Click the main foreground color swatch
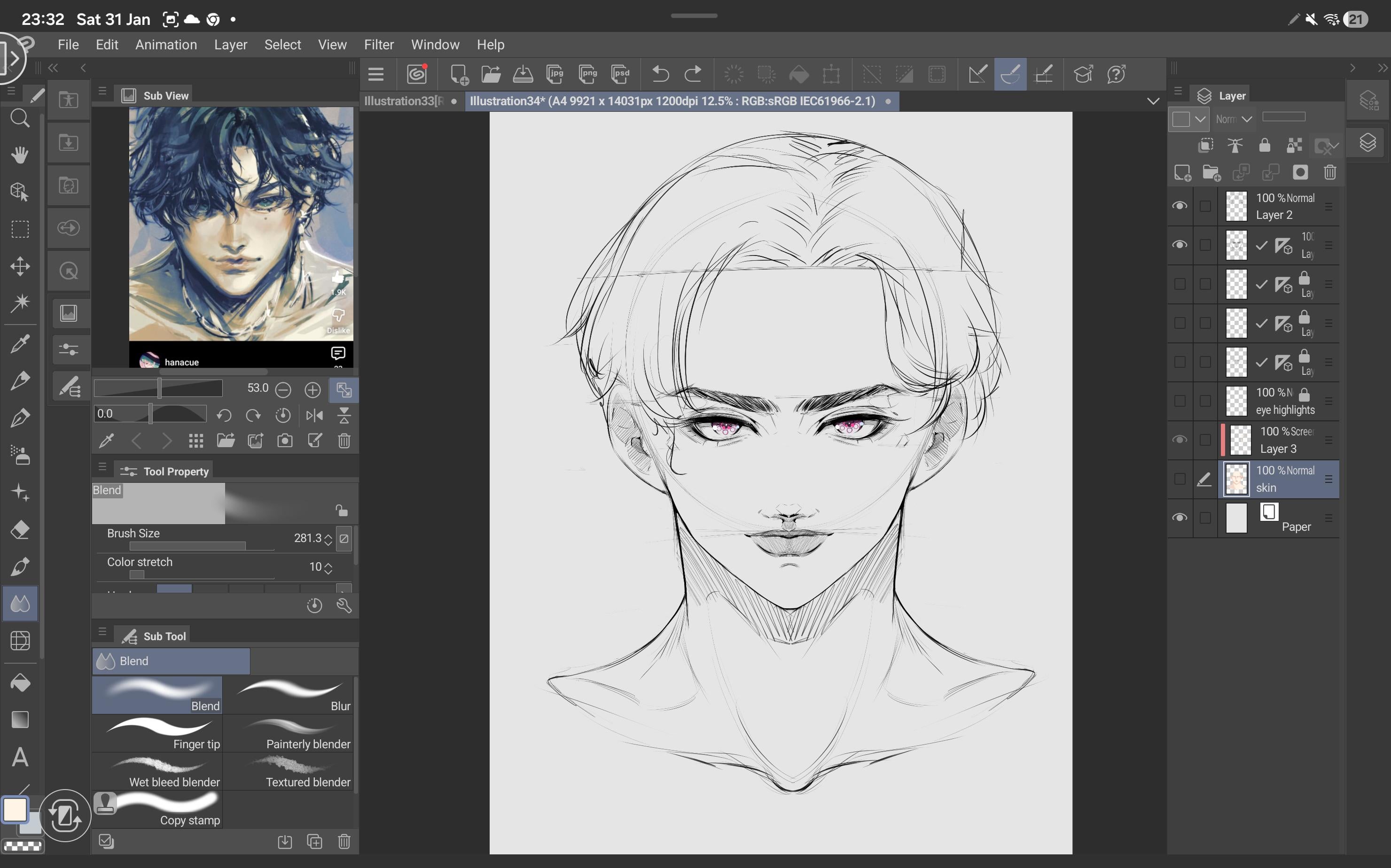 15,809
